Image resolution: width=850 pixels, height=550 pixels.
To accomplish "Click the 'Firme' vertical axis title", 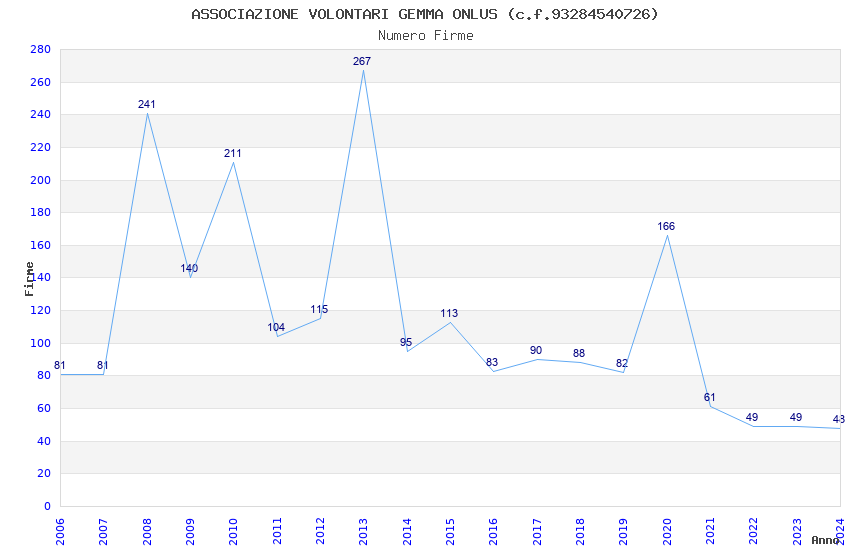I will pyautogui.click(x=29, y=279).
